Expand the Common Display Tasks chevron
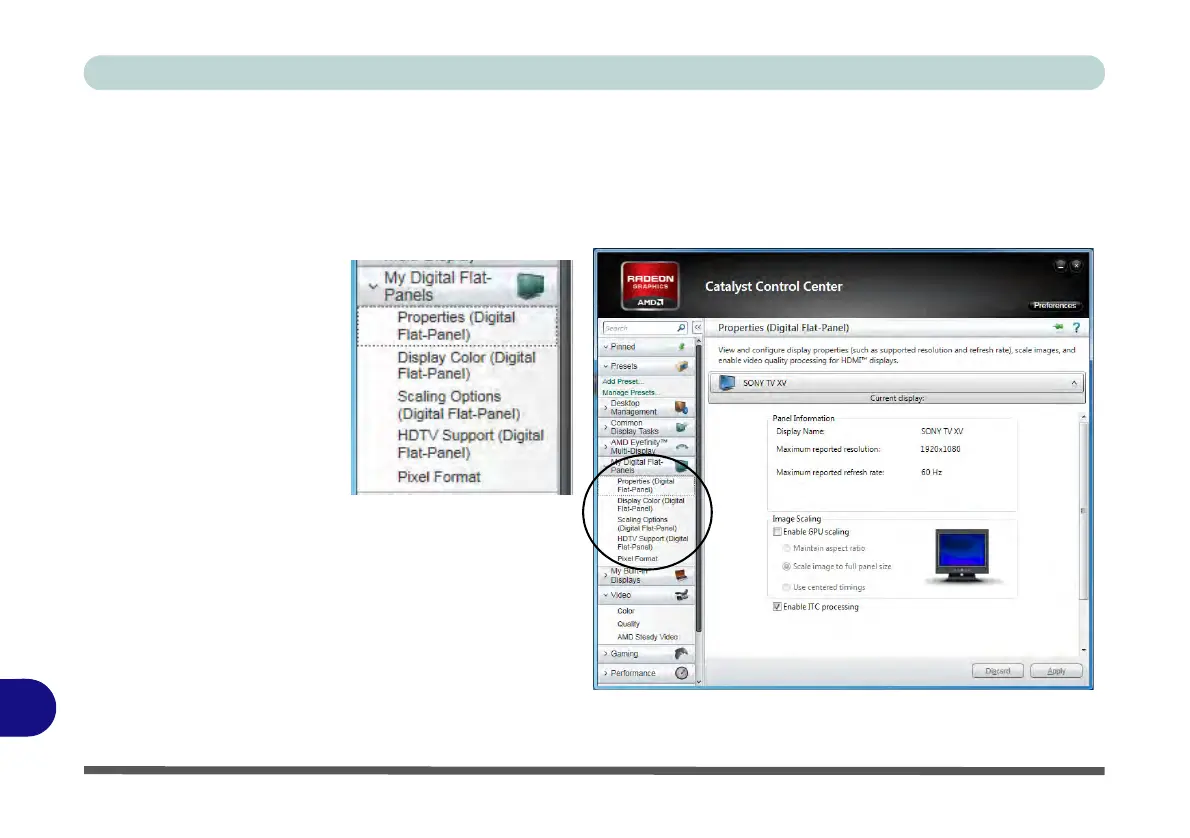 (606, 427)
